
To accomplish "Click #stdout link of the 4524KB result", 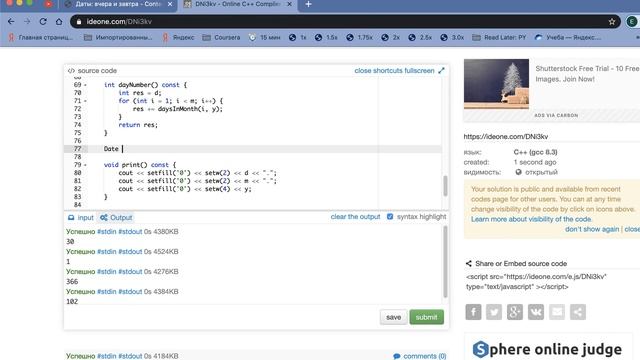I will [130, 251].
